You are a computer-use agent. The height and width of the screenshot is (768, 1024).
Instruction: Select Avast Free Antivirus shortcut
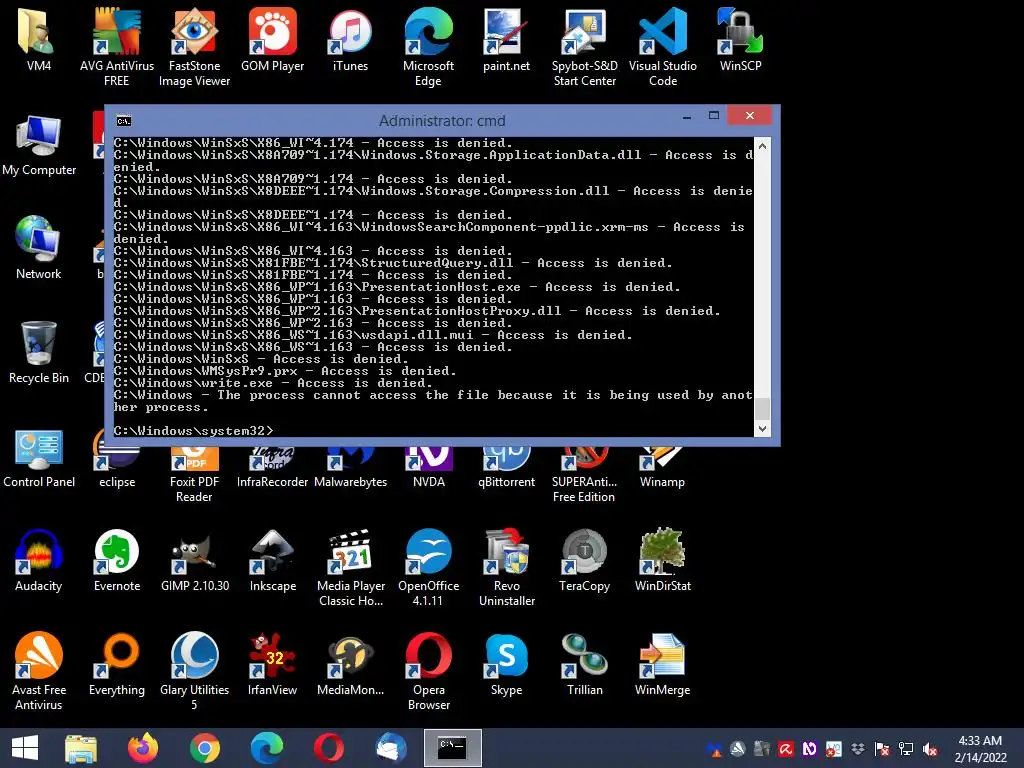tap(39, 671)
